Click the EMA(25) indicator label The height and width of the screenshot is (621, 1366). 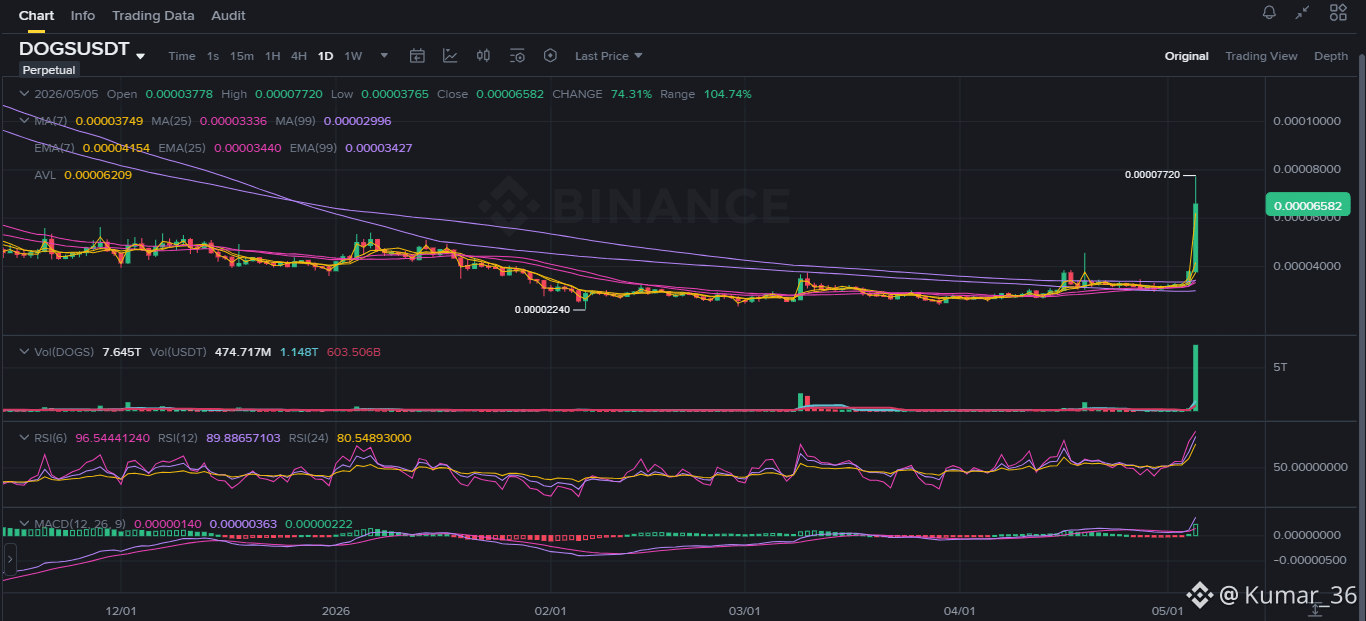pos(182,148)
